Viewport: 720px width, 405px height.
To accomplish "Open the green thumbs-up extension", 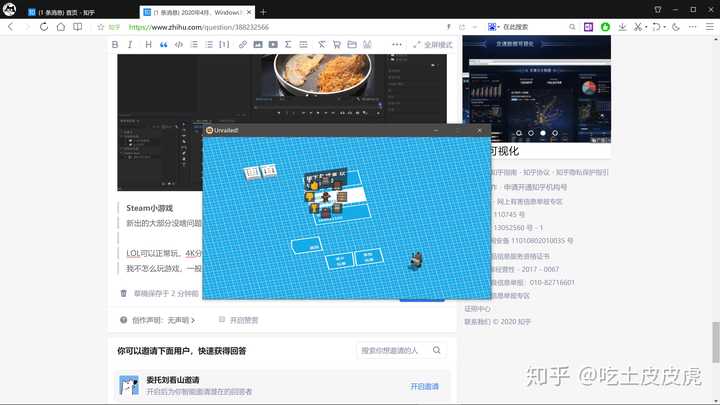I will pyautogui.click(x=605, y=27).
